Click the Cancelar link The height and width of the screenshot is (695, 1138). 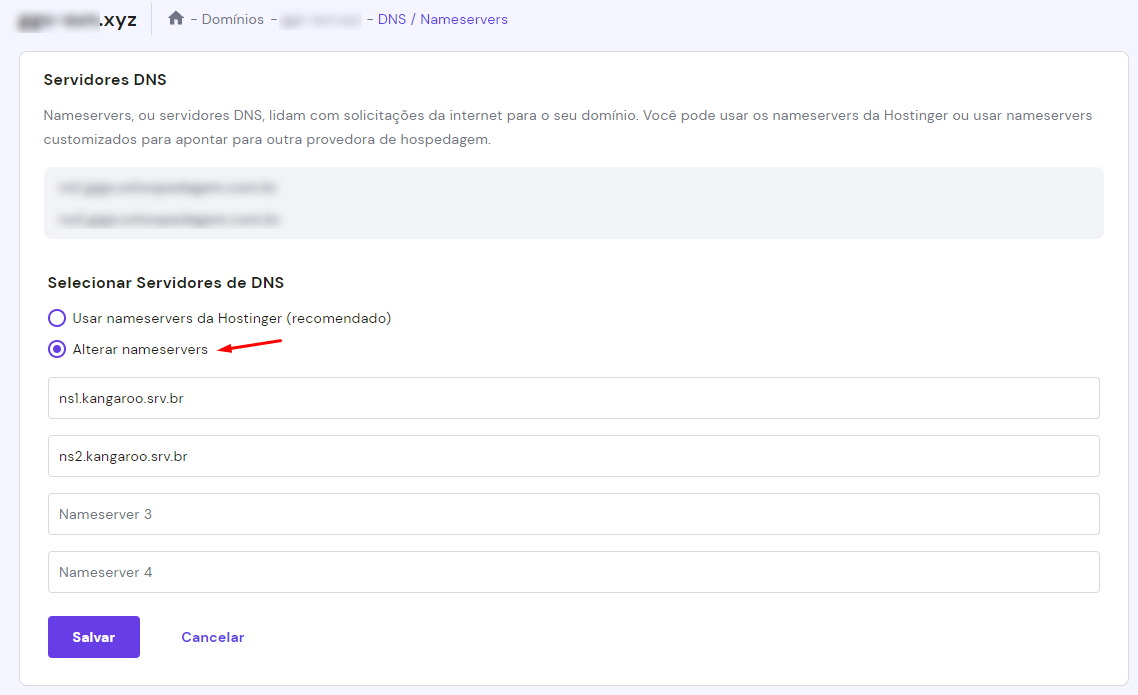pyautogui.click(x=212, y=637)
